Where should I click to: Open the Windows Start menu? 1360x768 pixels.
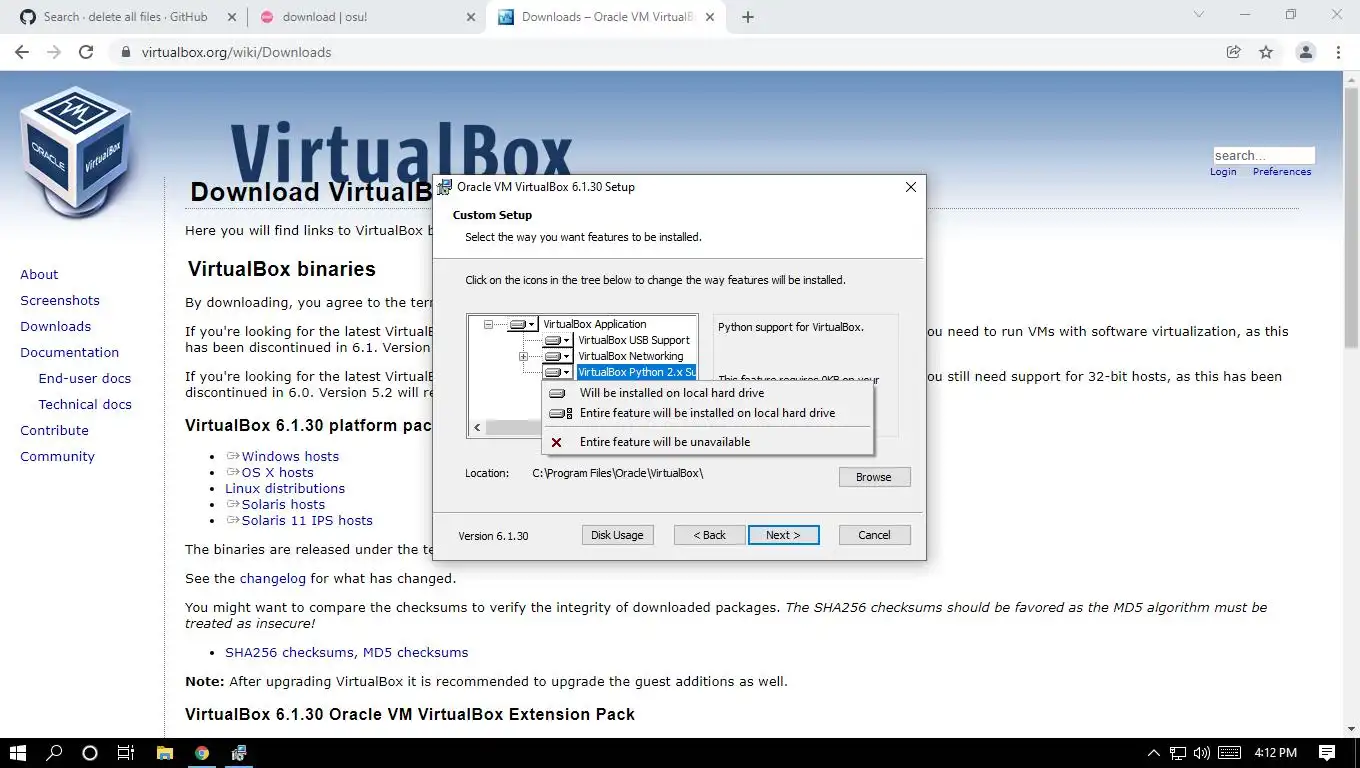point(18,753)
